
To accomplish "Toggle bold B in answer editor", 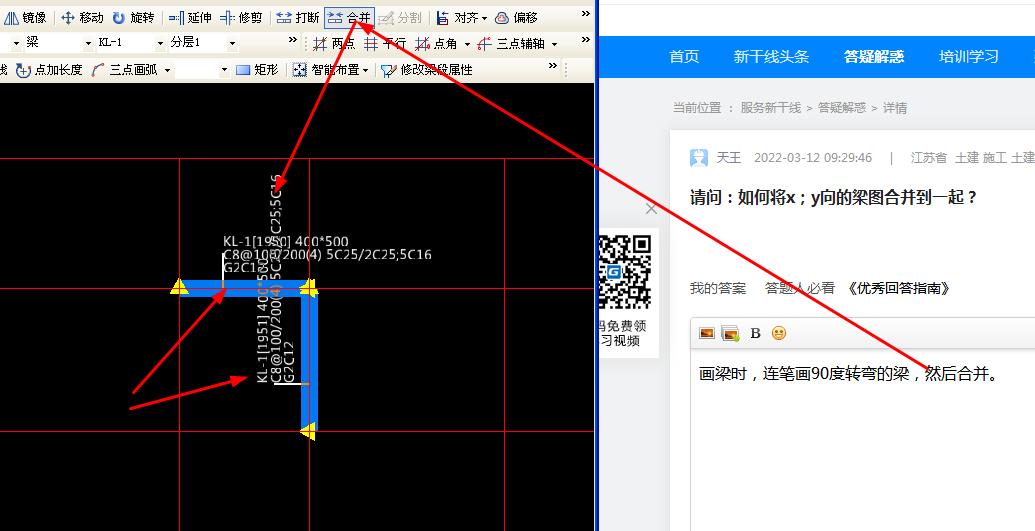I will click(x=756, y=334).
